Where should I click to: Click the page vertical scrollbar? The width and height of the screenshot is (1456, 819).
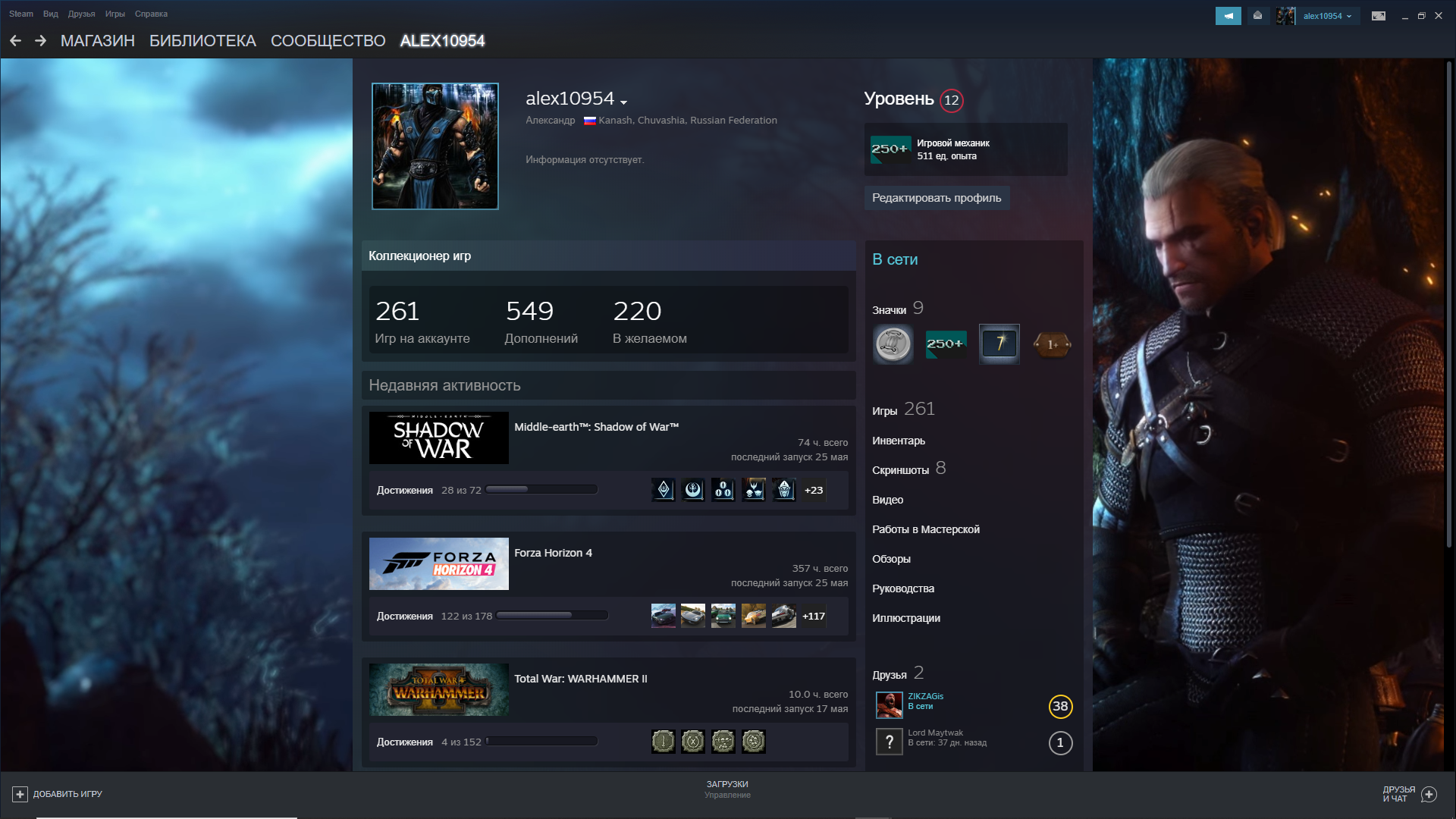click(1449, 303)
